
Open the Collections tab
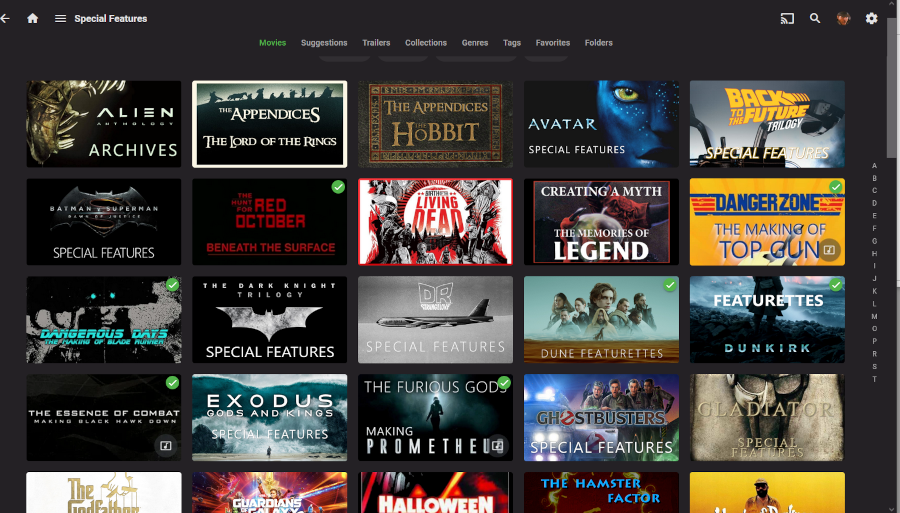coord(426,42)
